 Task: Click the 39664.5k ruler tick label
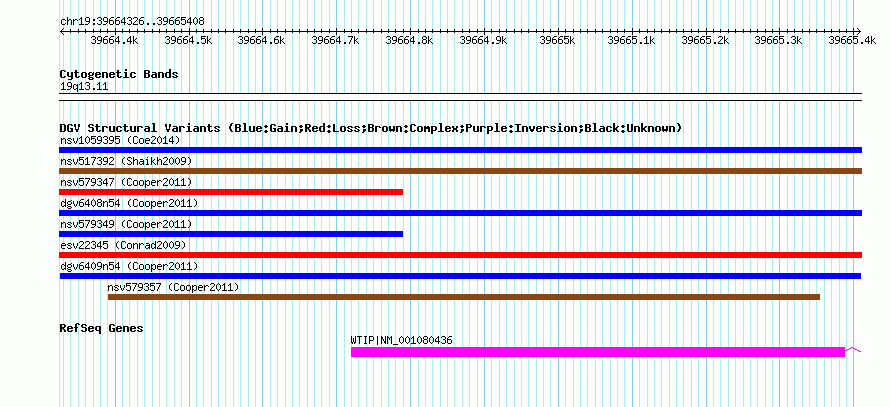point(188,40)
